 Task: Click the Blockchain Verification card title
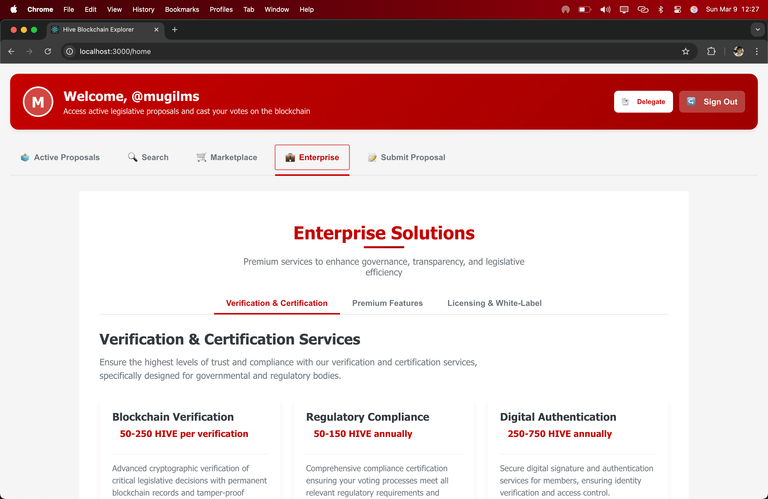pos(173,417)
